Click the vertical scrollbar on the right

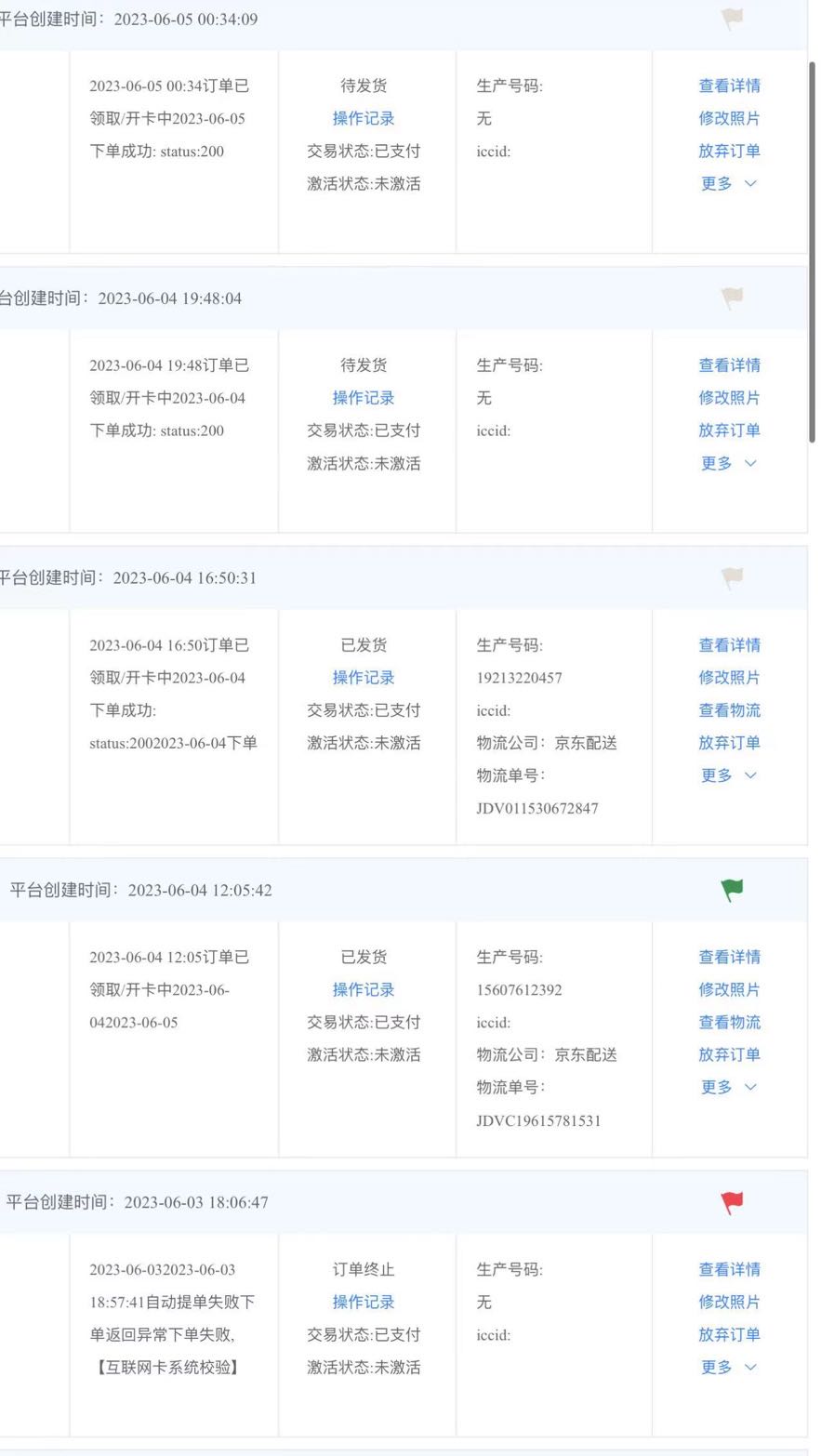(814, 242)
